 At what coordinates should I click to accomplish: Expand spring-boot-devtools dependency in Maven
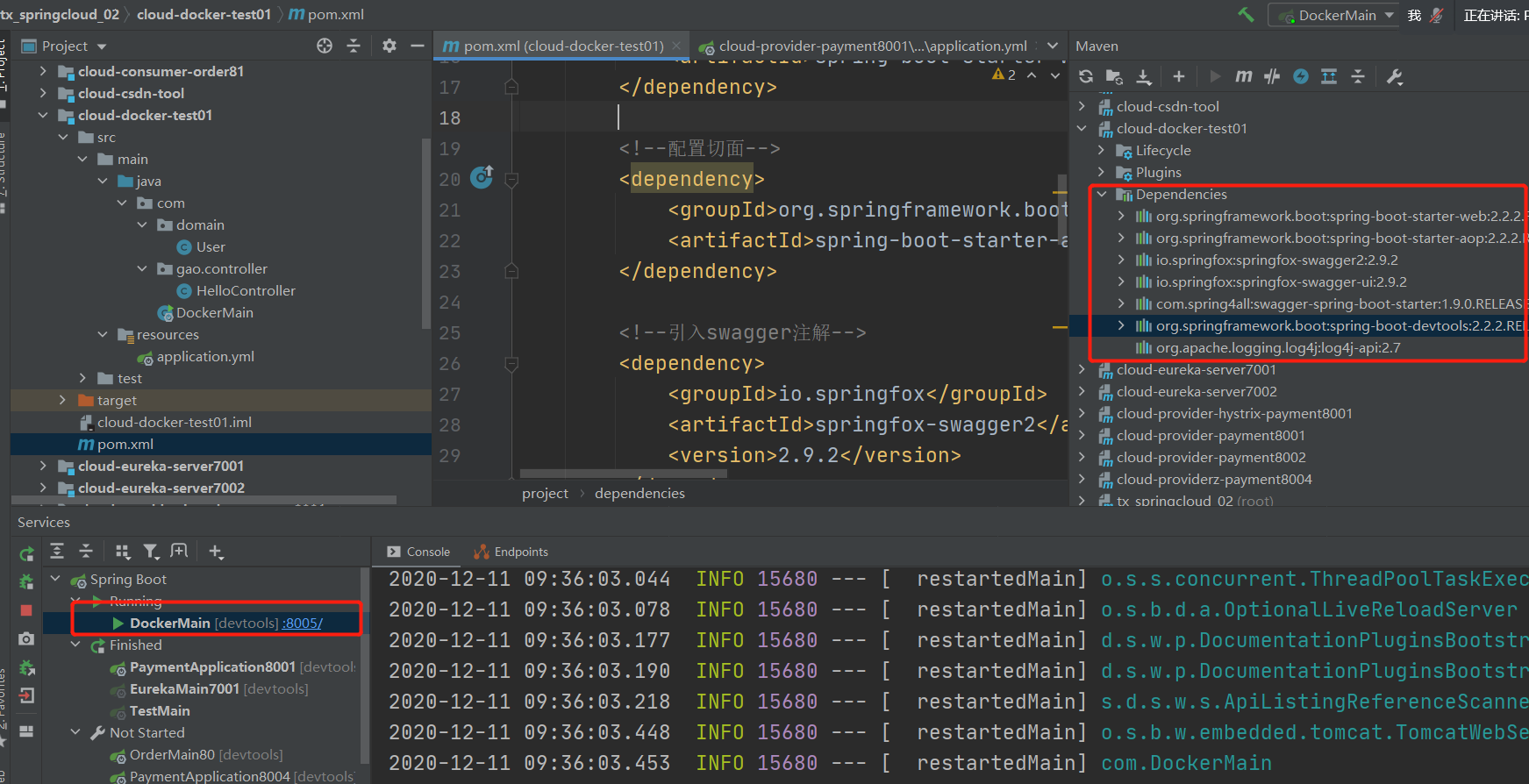click(1121, 325)
